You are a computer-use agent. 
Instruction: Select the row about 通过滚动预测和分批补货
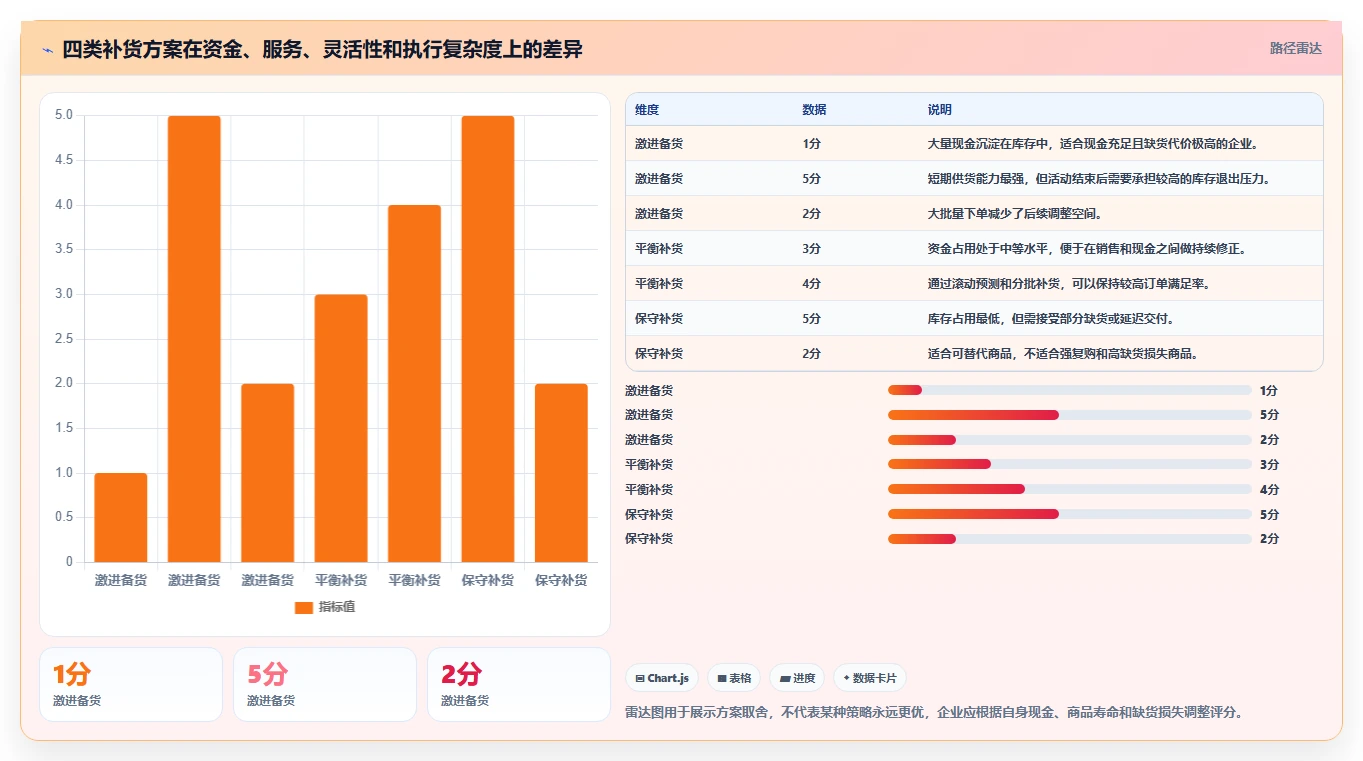click(x=974, y=284)
